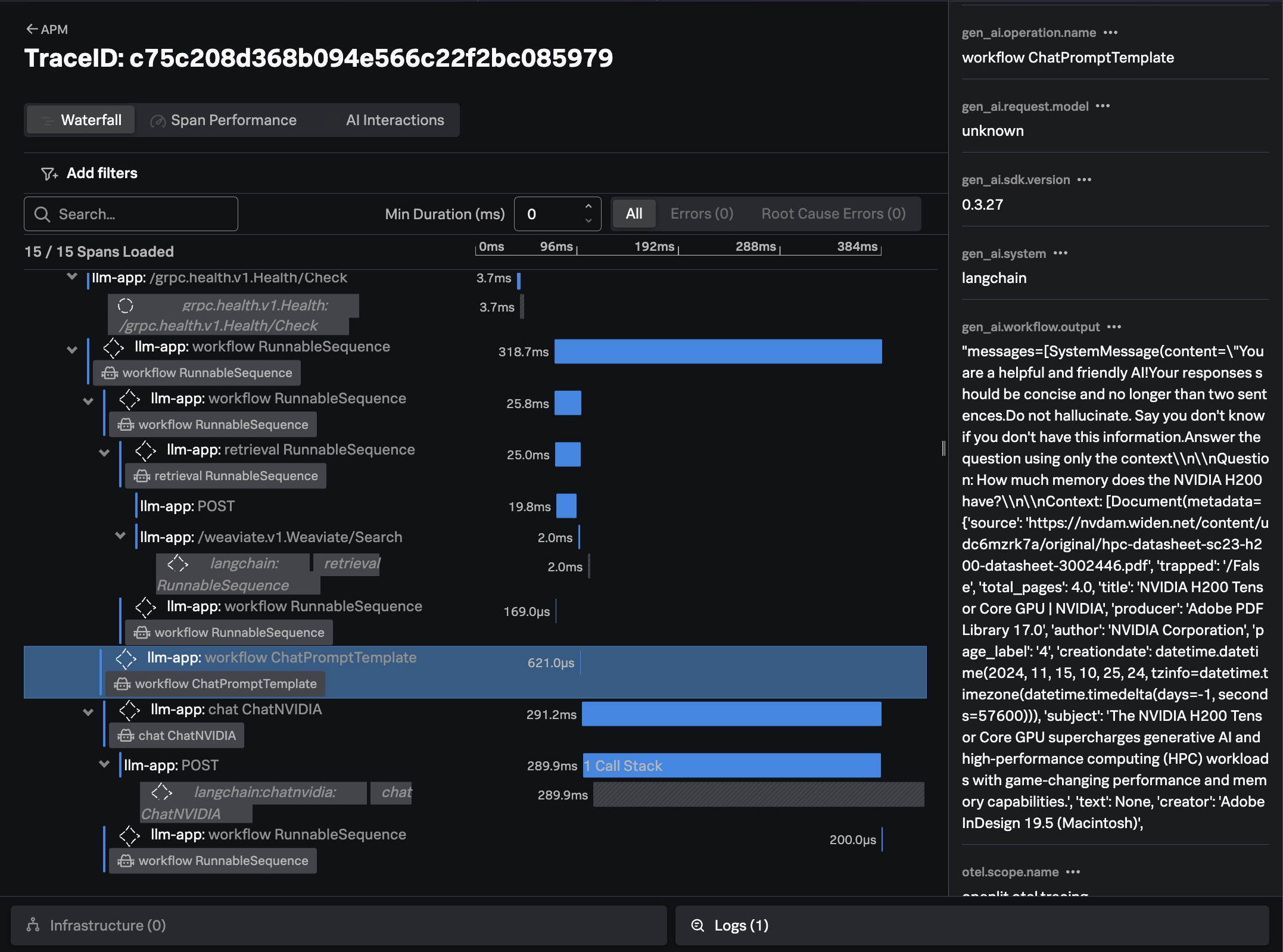Open the Logs (1) panel
The height and width of the screenshot is (952, 1283).
click(x=741, y=925)
